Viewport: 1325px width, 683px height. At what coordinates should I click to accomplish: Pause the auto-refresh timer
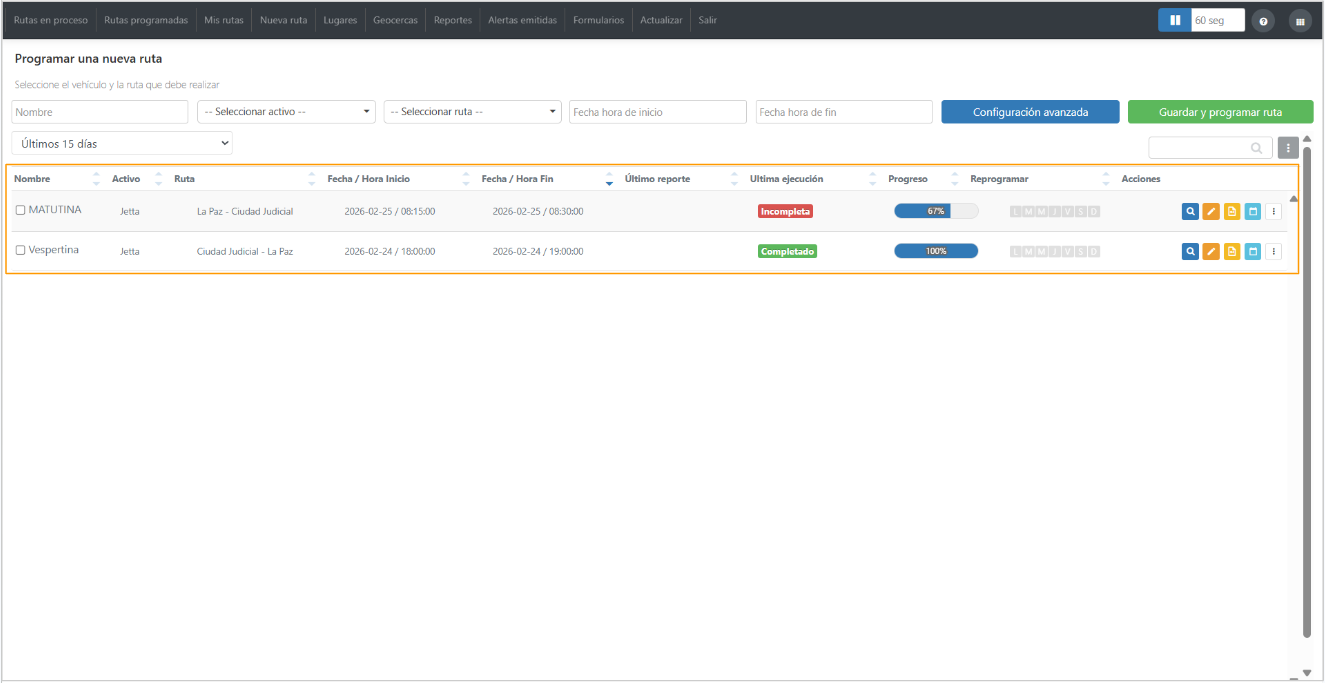(x=1175, y=20)
